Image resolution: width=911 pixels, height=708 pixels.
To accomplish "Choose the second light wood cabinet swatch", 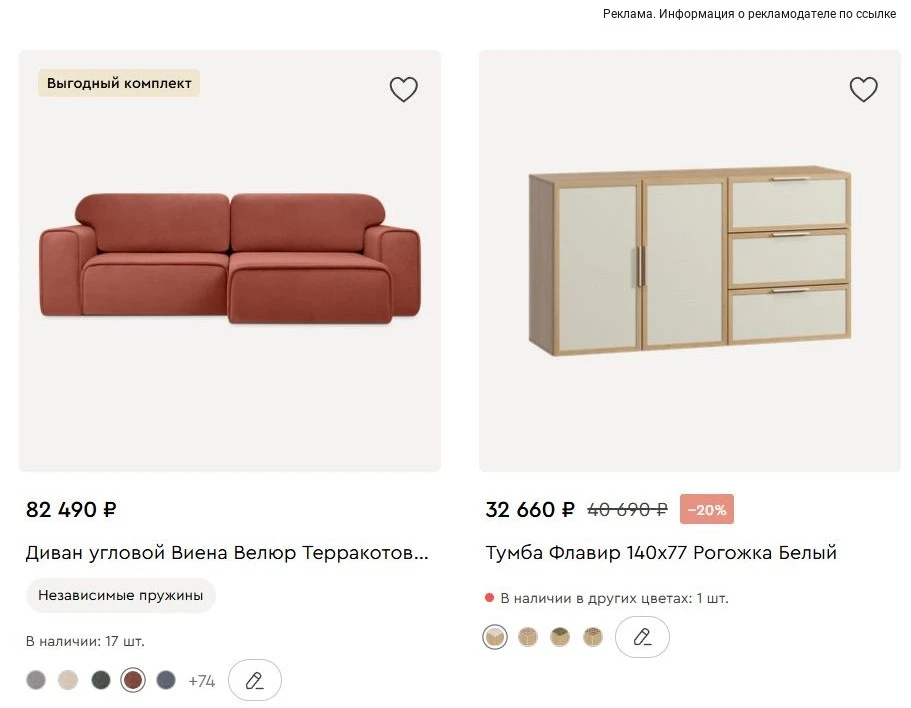I will pyautogui.click(x=528, y=637).
